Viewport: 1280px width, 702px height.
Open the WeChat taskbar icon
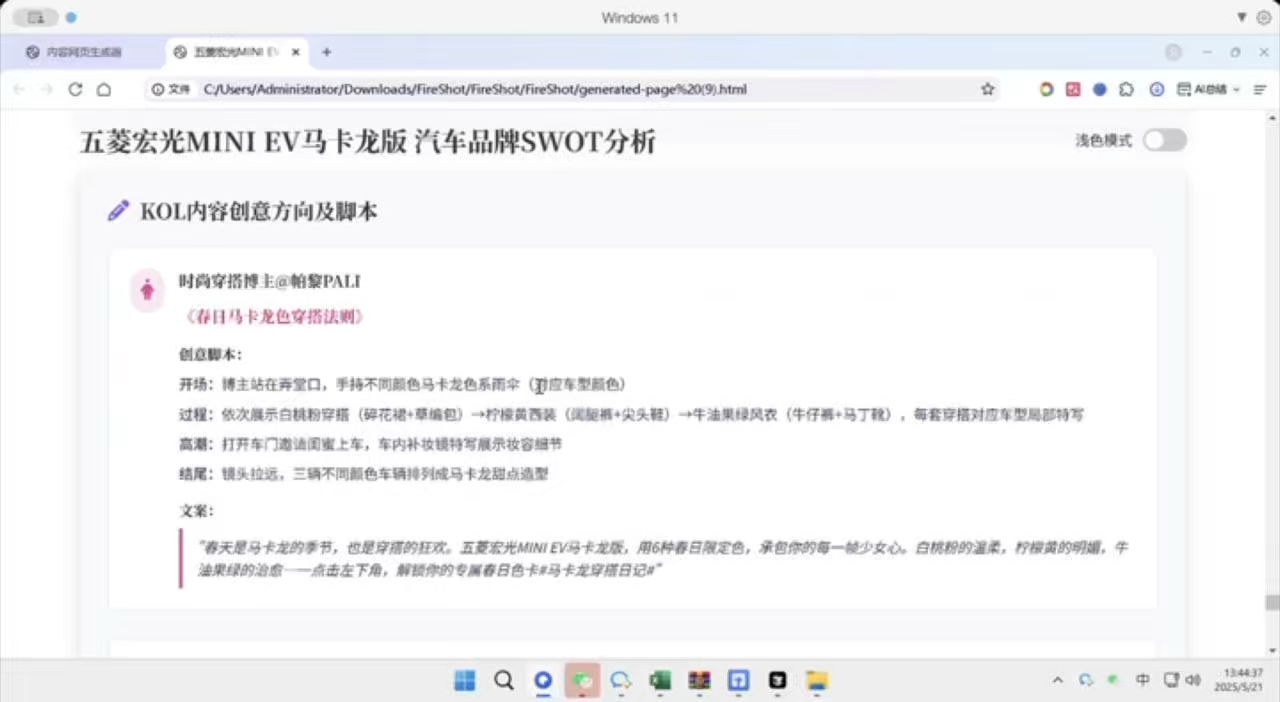pos(582,681)
